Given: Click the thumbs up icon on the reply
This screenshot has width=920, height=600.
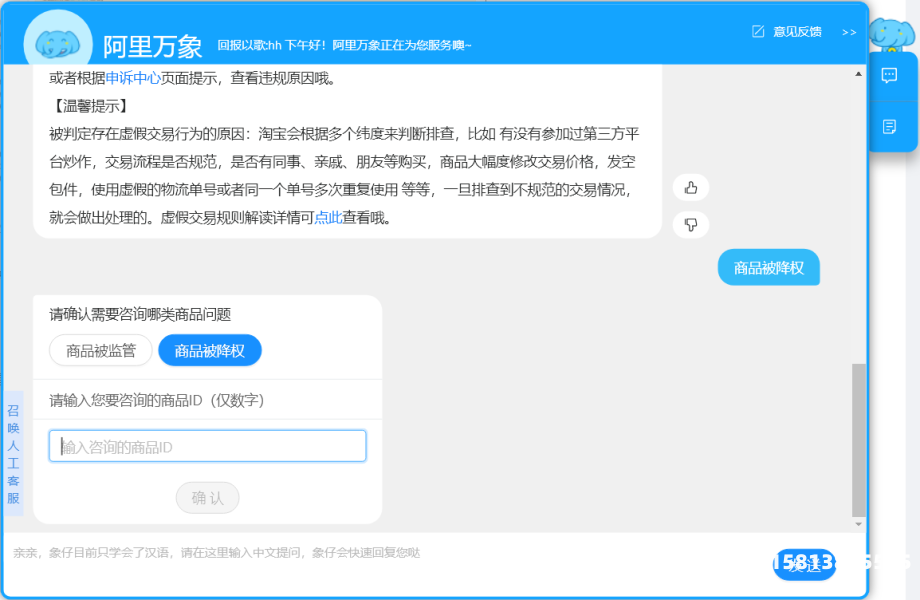Looking at the screenshot, I should point(690,187).
